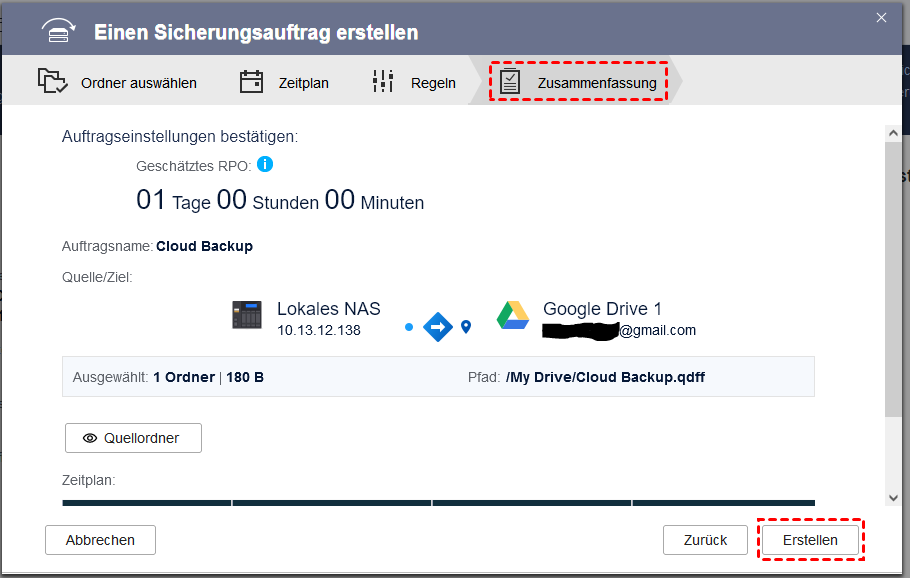This screenshot has width=910, height=578.
Task: Go to Ordner auswählen step
Action: (x=117, y=82)
